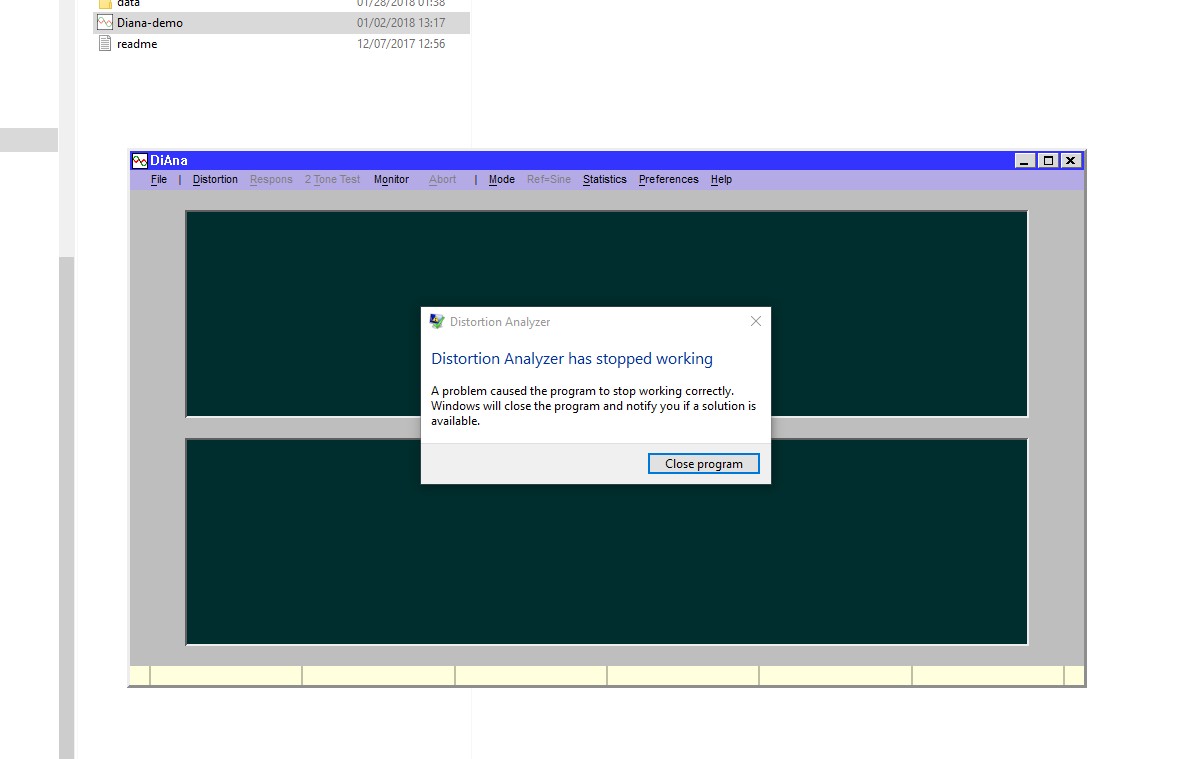1197x759 pixels.
Task: Click the grayed-out Respons menu item
Action: [271, 179]
